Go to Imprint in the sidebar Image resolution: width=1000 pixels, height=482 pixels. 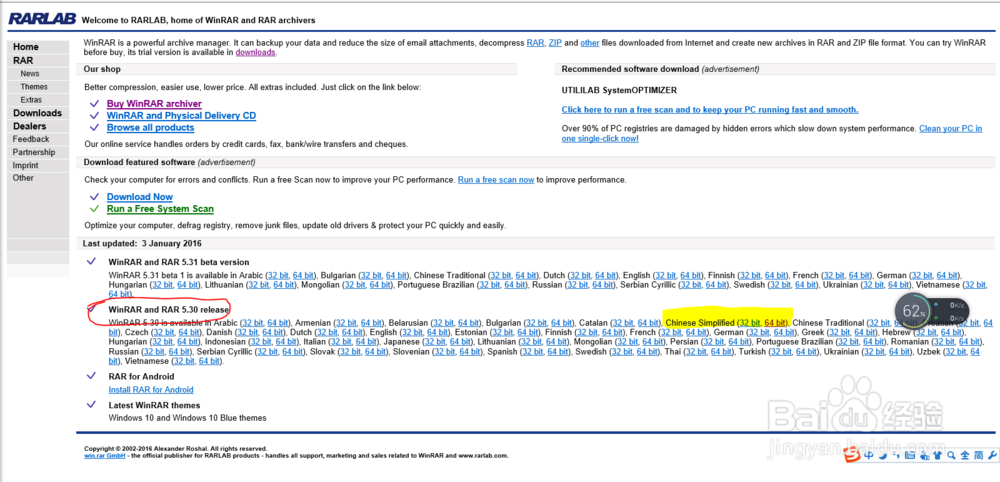click(26, 165)
